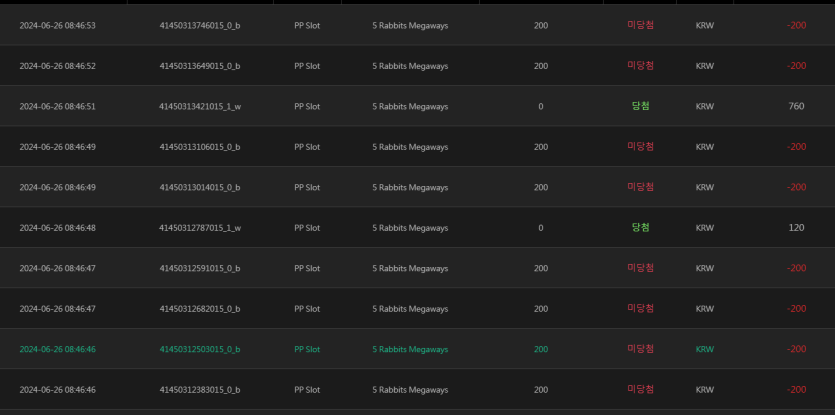Select transaction ID 41450313746015_0_b

point(200,26)
